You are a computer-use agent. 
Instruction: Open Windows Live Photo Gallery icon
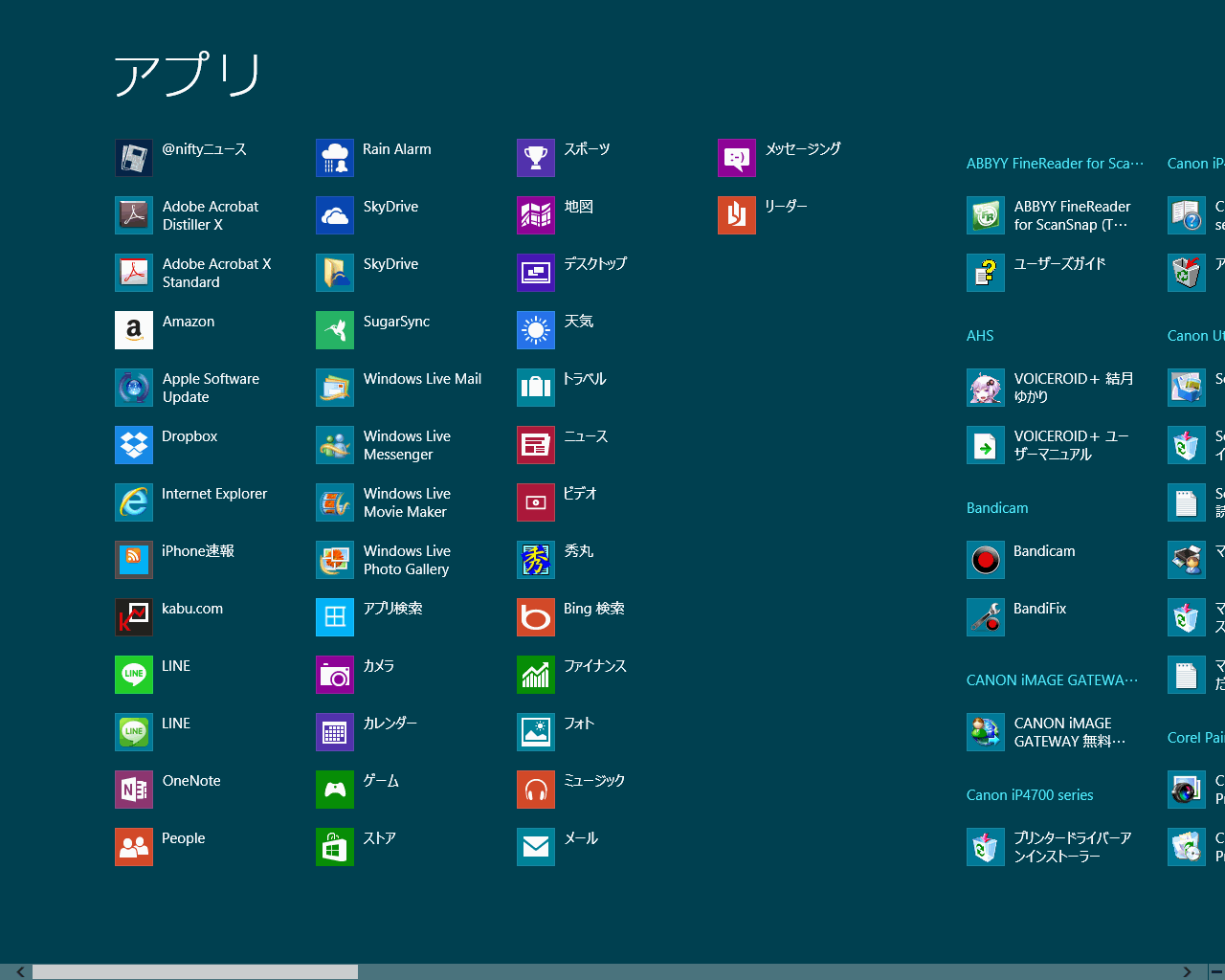(x=335, y=560)
